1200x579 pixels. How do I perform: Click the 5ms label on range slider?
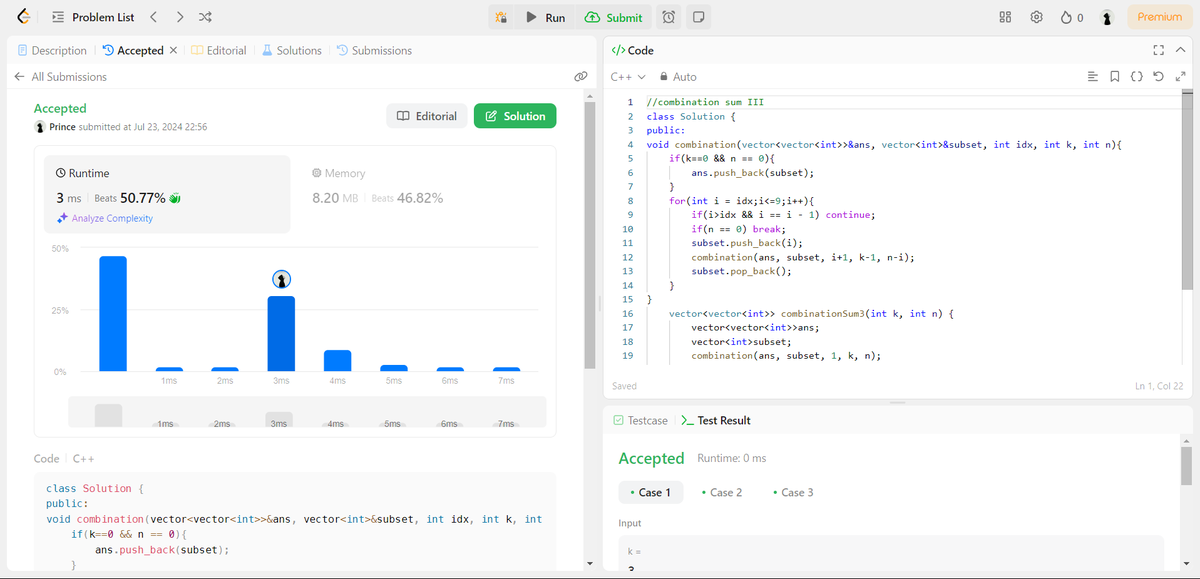tap(393, 425)
